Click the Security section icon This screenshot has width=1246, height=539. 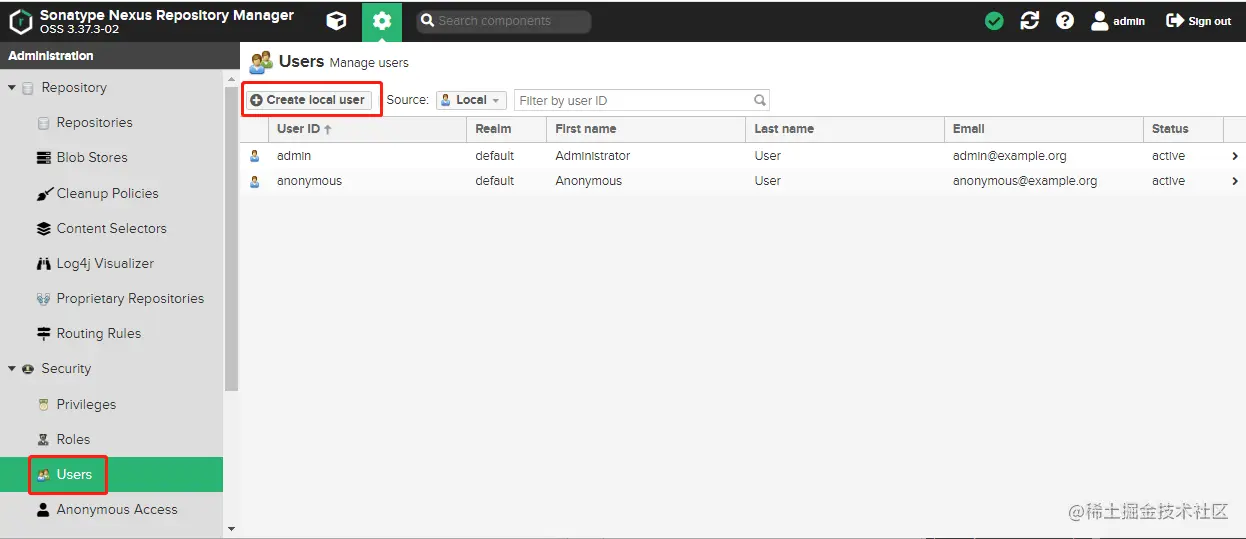(x=28, y=369)
